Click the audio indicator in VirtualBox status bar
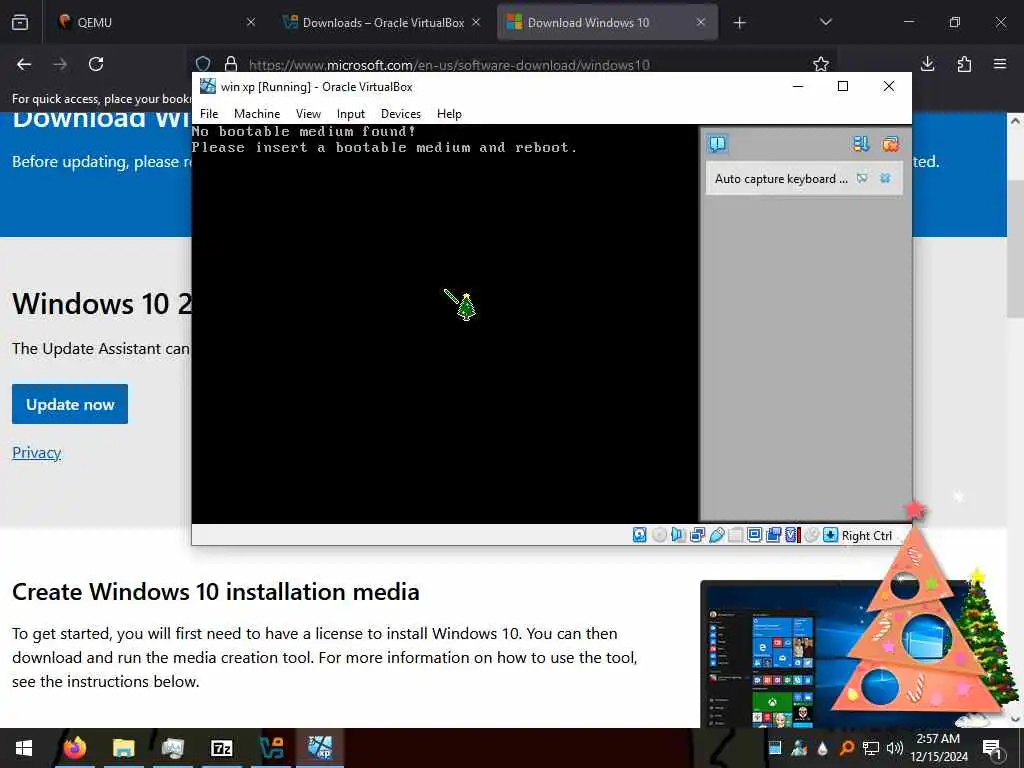Image resolution: width=1024 pixels, height=768 pixels. tap(678, 536)
